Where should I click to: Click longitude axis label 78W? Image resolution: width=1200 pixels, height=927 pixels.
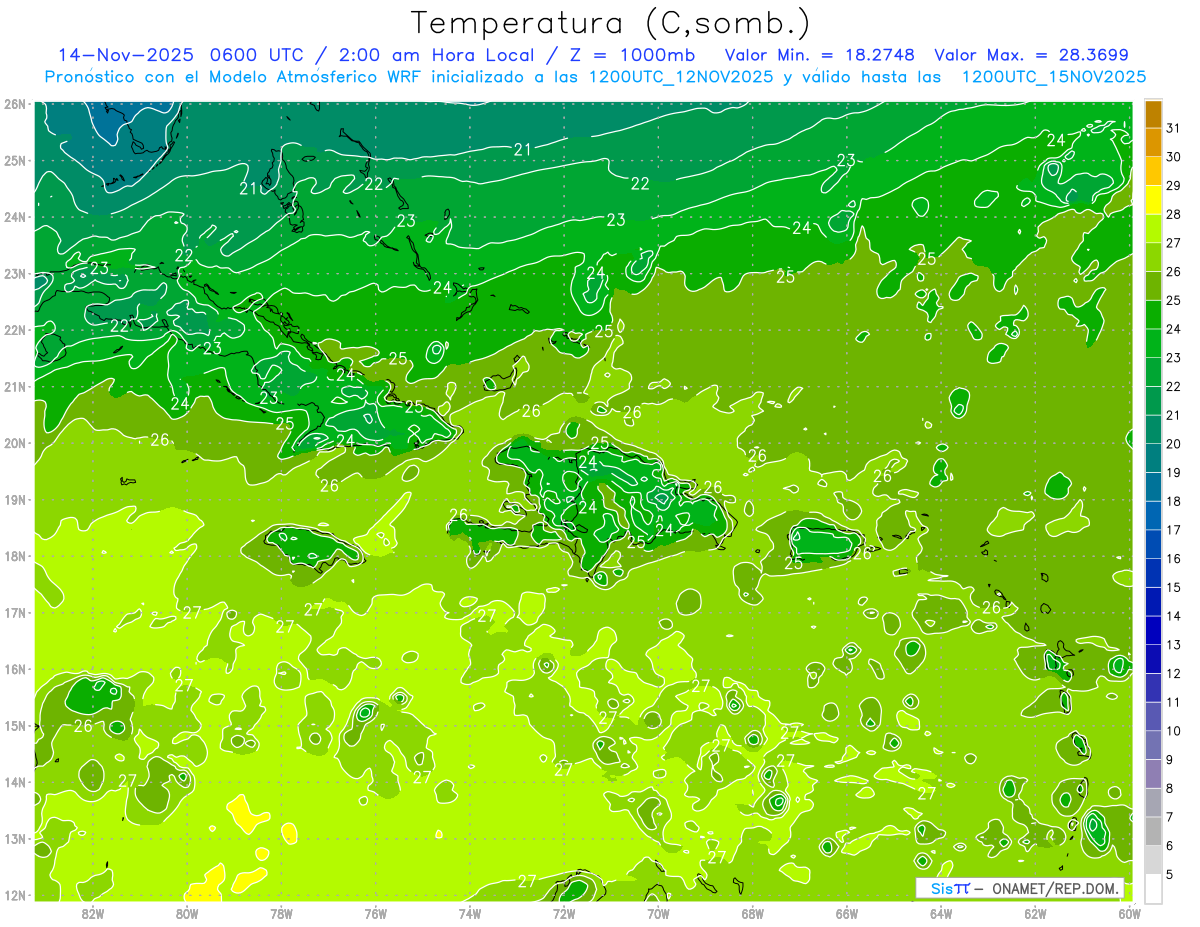click(281, 914)
